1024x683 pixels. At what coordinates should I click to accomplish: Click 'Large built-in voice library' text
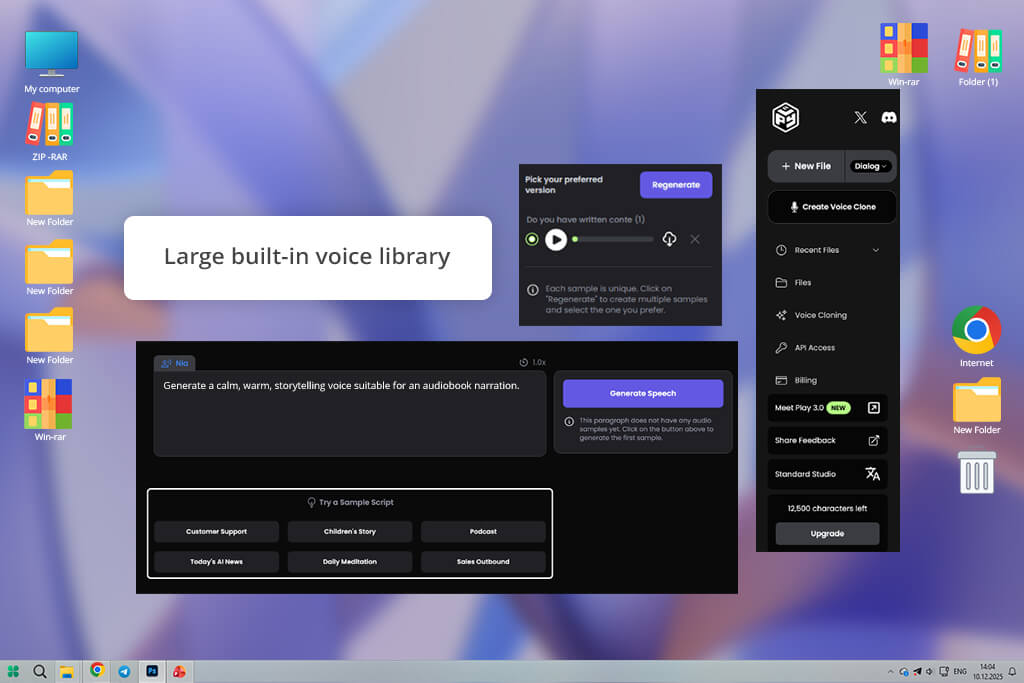(x=307, y=257)
